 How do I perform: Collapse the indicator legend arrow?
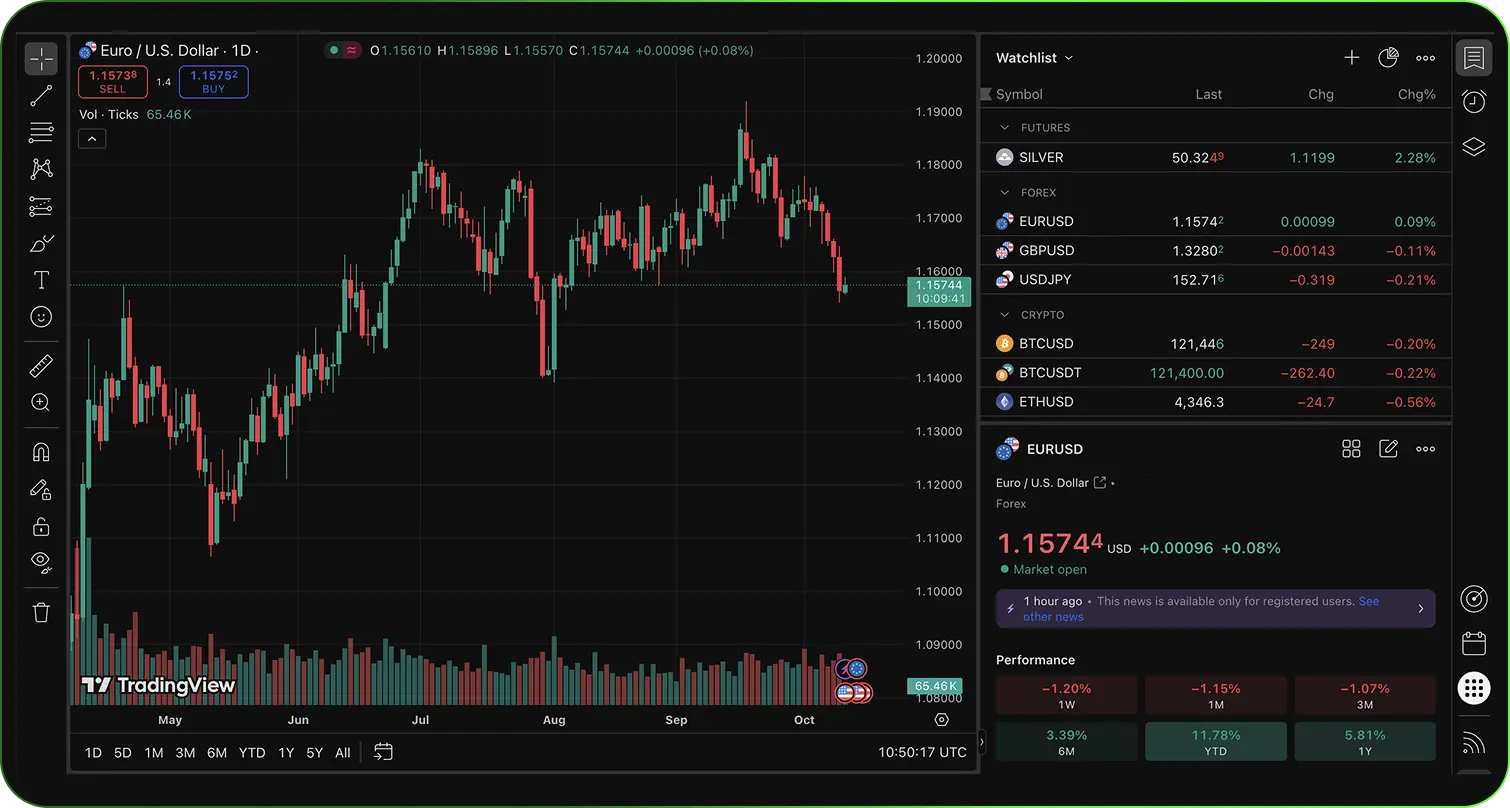click(x=92, y=139)
